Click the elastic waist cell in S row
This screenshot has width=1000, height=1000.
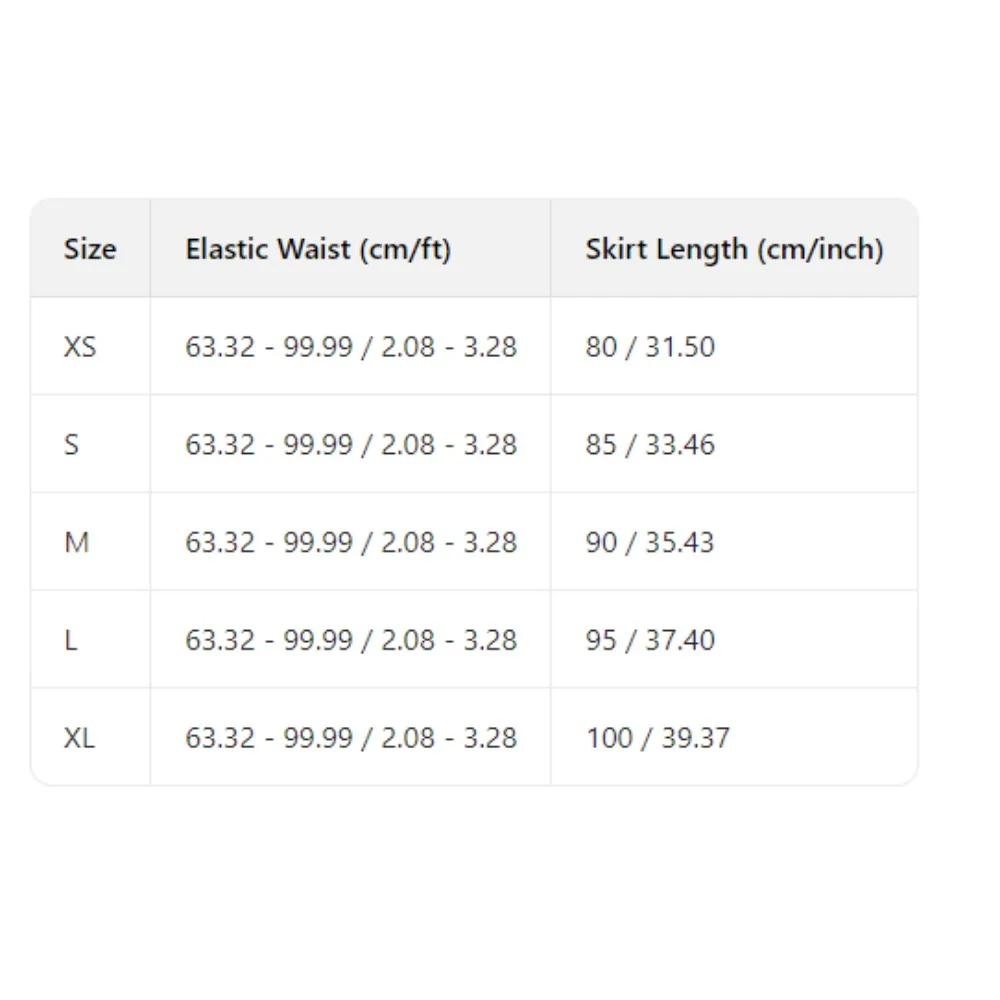coord(351,444)
